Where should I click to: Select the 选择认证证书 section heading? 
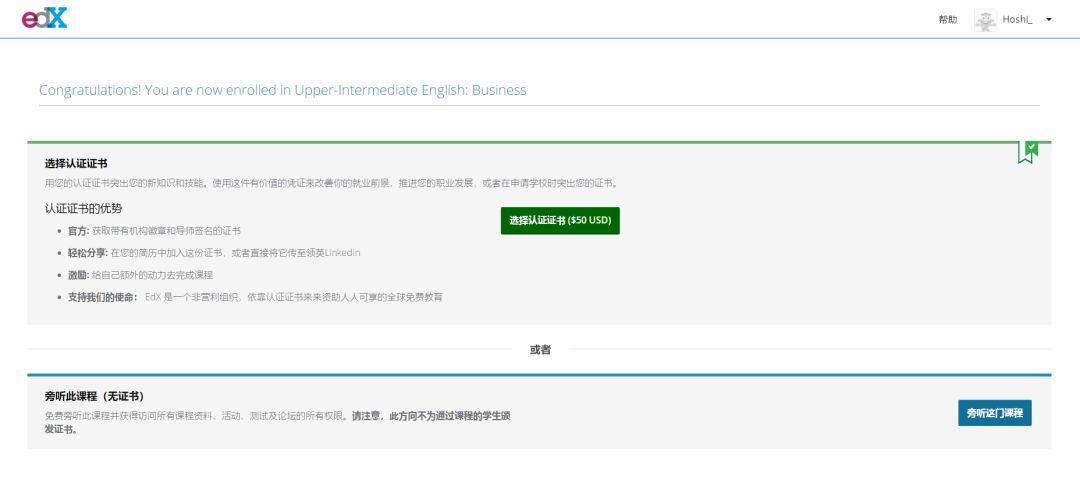(x=76, y=163)
